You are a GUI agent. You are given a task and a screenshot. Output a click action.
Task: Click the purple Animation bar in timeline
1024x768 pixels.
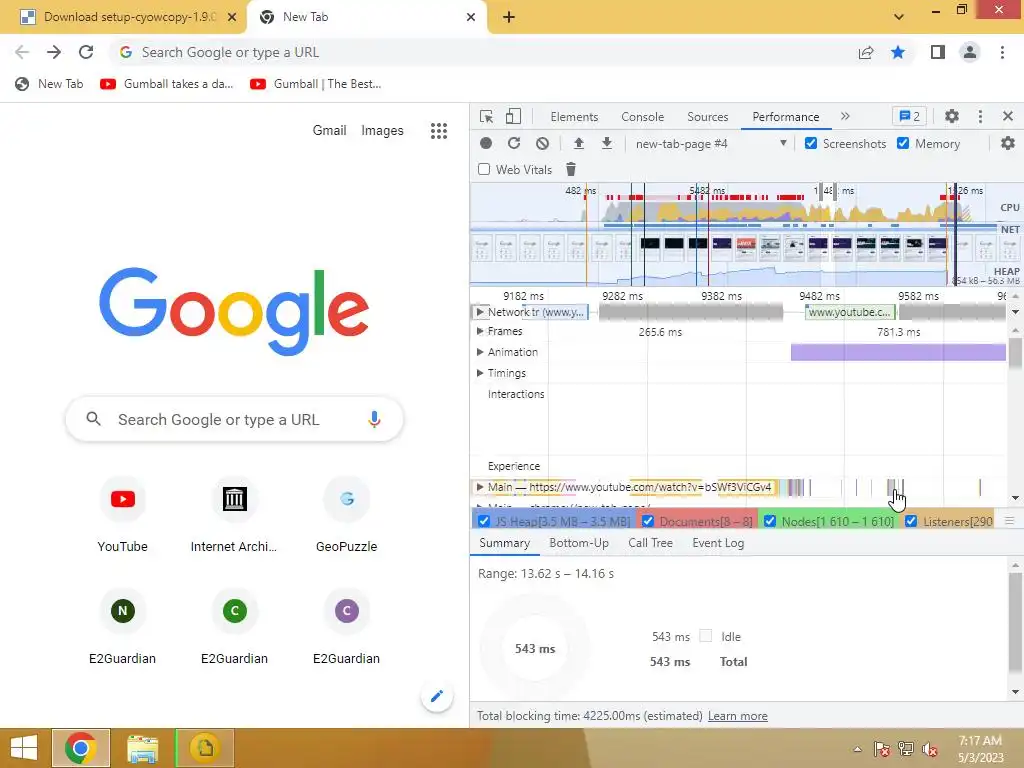898,353
